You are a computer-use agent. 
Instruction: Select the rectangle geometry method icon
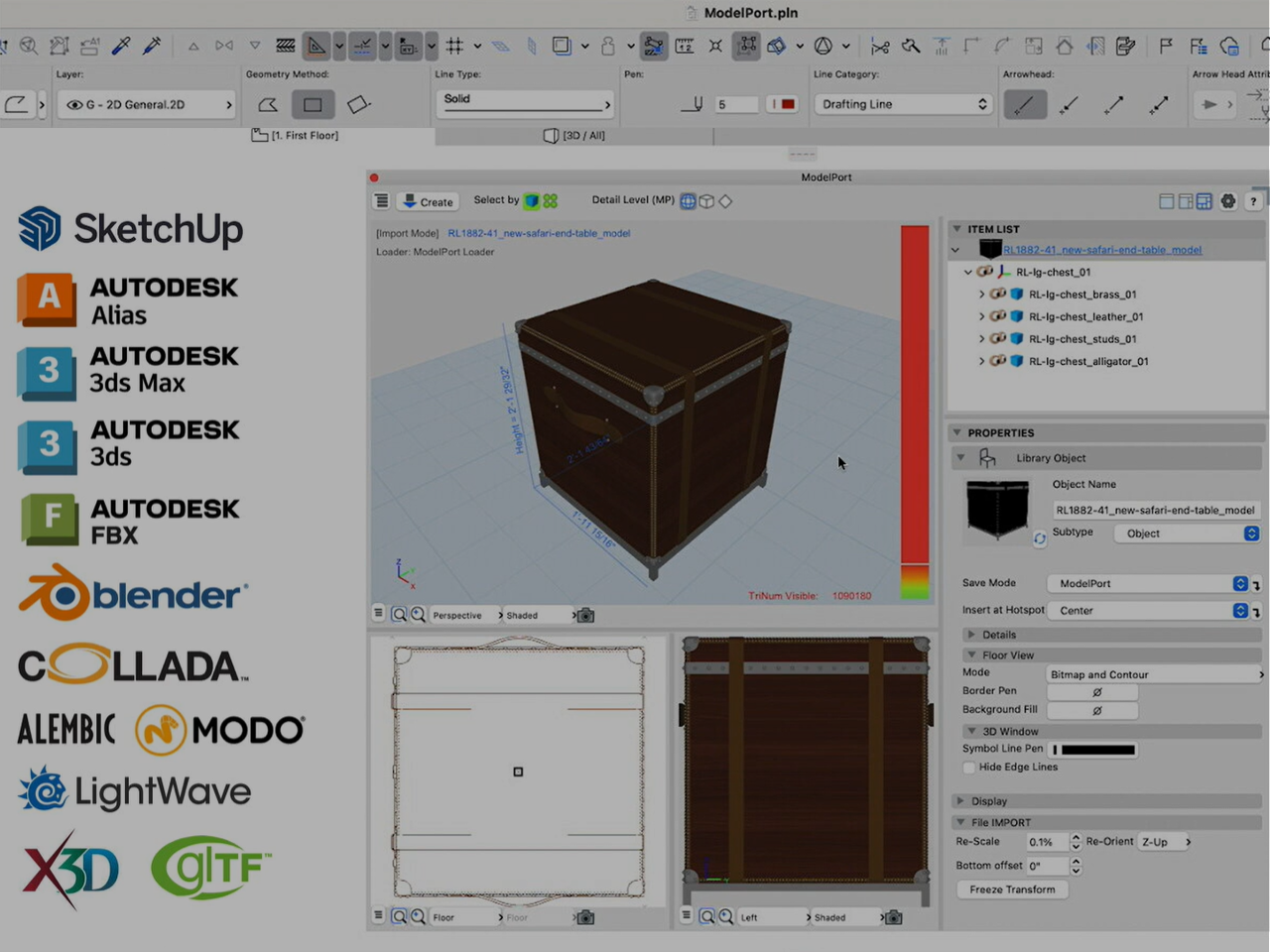313,104
